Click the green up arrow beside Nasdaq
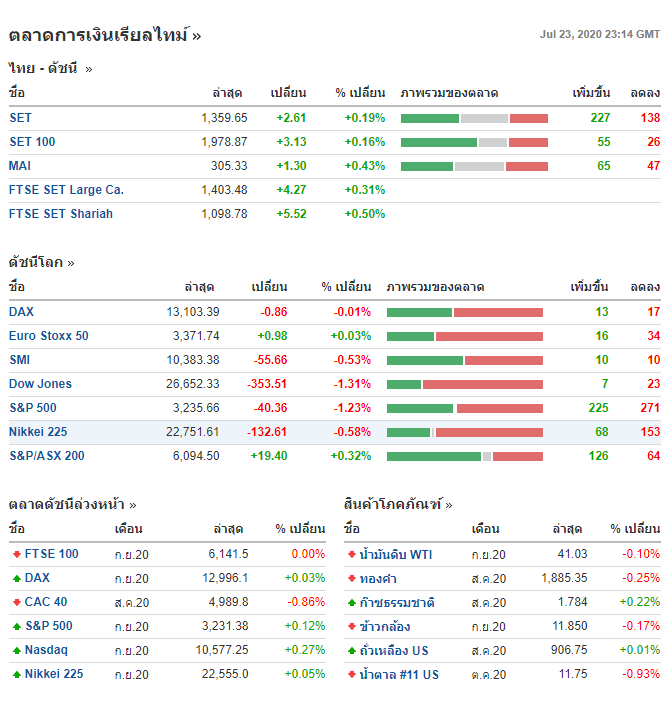This screenshot has width=672, height=715. click(16, 650)
